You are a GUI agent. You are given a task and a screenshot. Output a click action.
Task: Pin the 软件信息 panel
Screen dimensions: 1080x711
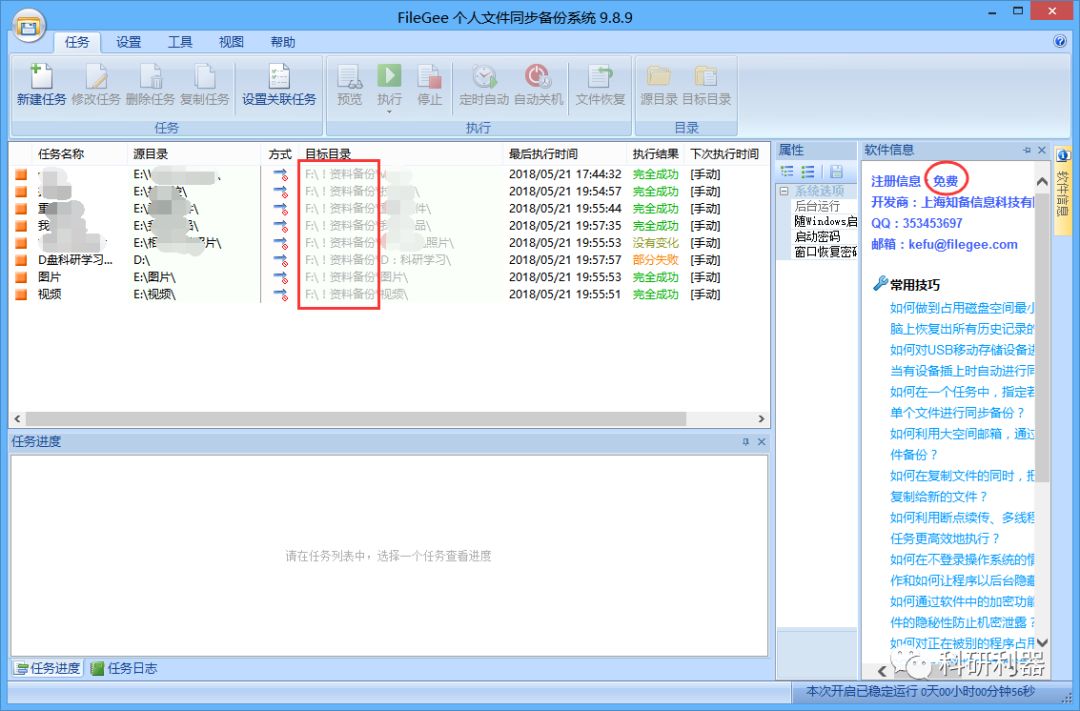point(1027,150)
